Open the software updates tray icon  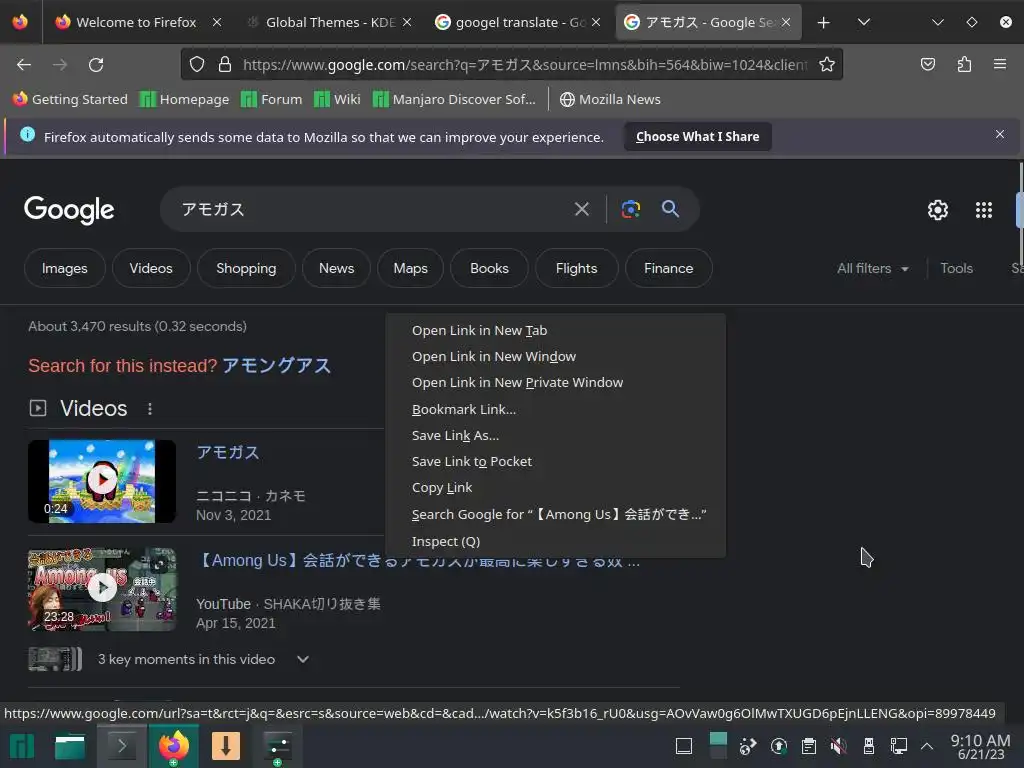pyautogui.click(x=778, y=746)
